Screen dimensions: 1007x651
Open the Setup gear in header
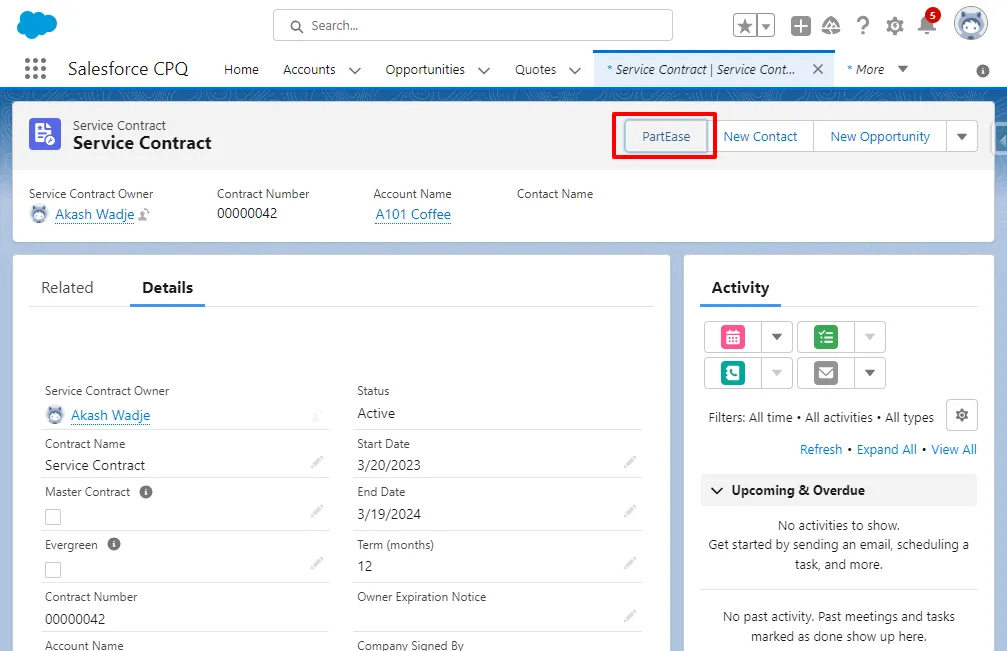coord(895,26)
